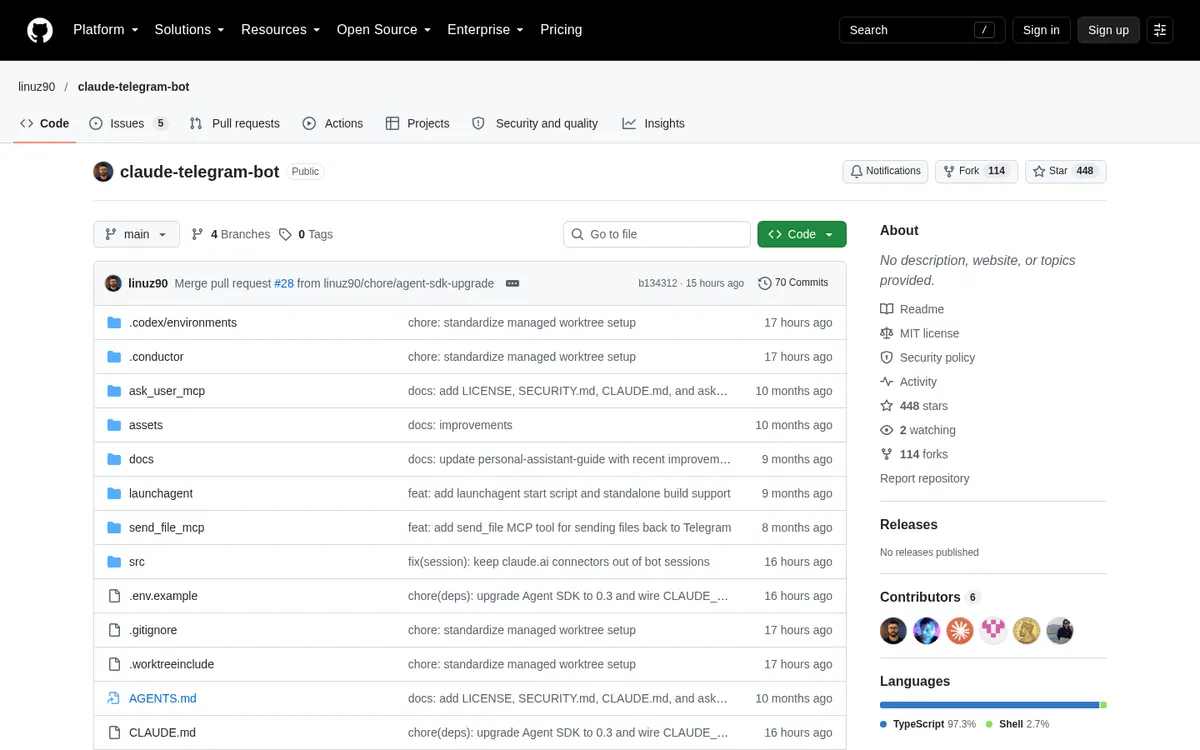Switch to the Actions tab

click(333, 123)
